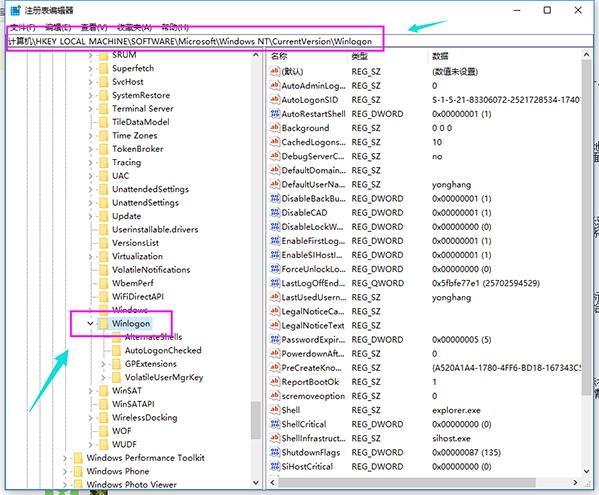The image size is (599, 495).
Task: Collapse the Winlogon key
Action: pyautogui.click(x=90, y=324)
